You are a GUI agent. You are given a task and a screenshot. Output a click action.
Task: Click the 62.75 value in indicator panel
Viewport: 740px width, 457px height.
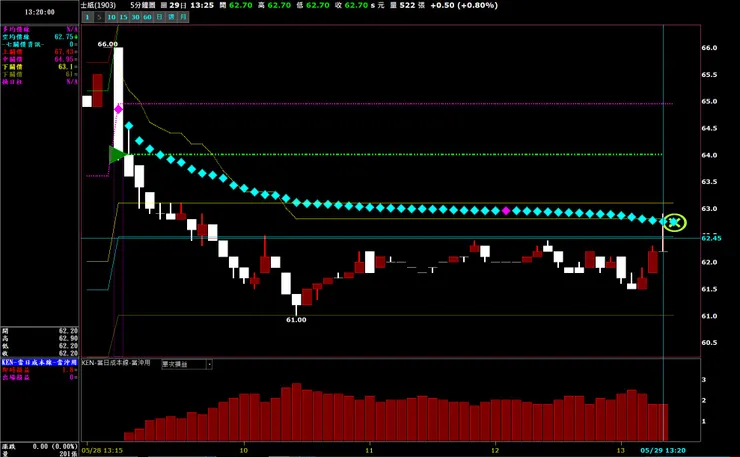tap(66, 36)
